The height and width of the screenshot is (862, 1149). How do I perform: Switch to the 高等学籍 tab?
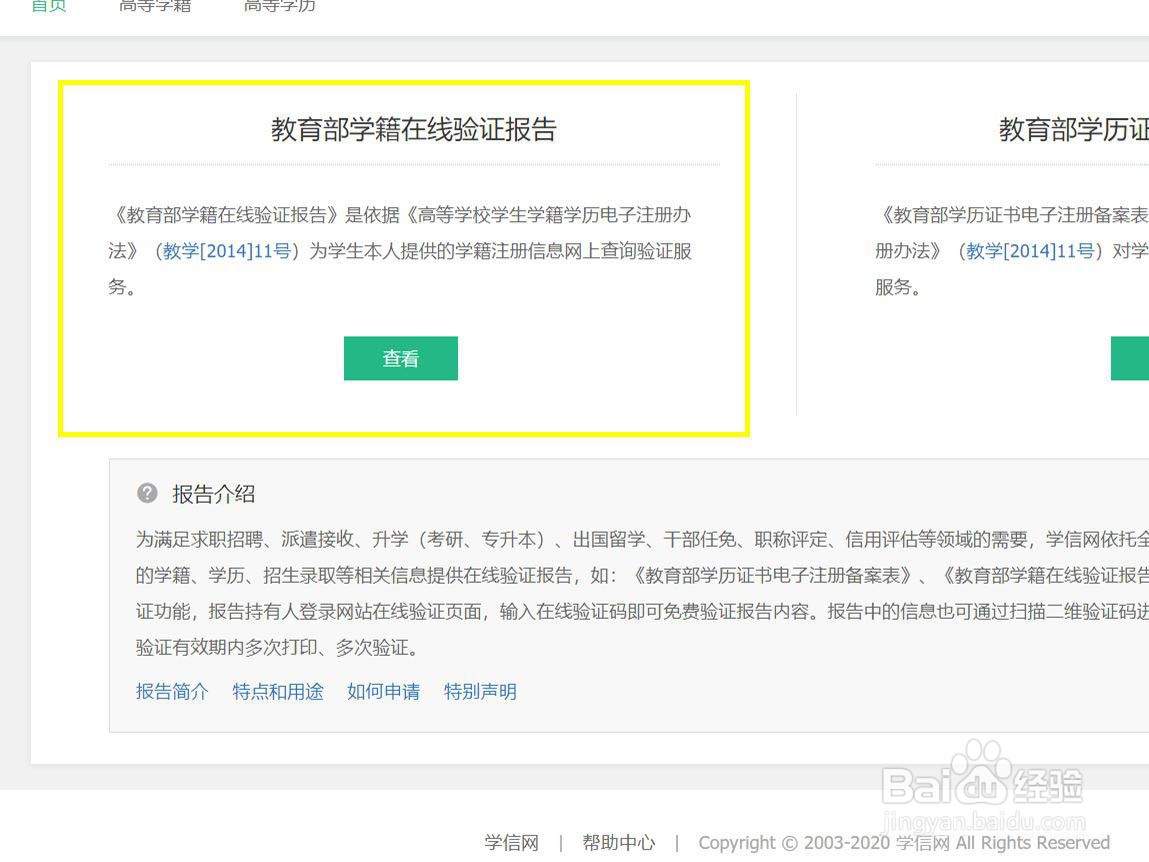tap(154, 7)
